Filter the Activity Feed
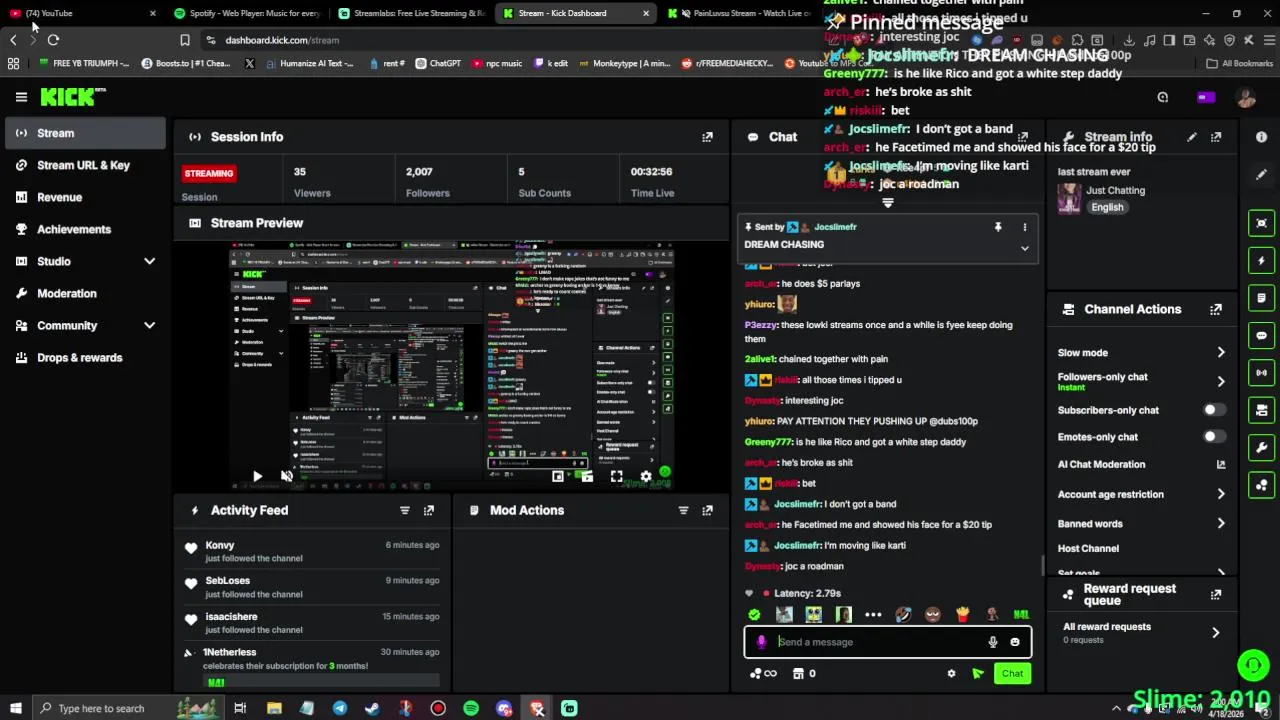Viewport: 1280px width, 720px height. pos(405,510)
